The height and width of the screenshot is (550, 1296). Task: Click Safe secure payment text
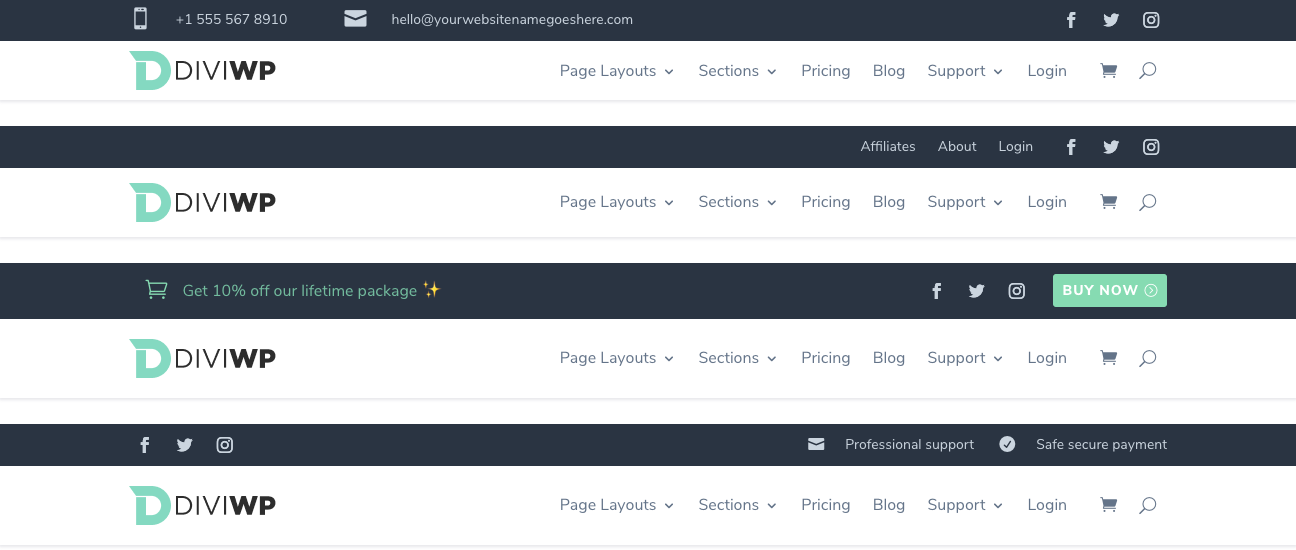(x=1101, y=444)
